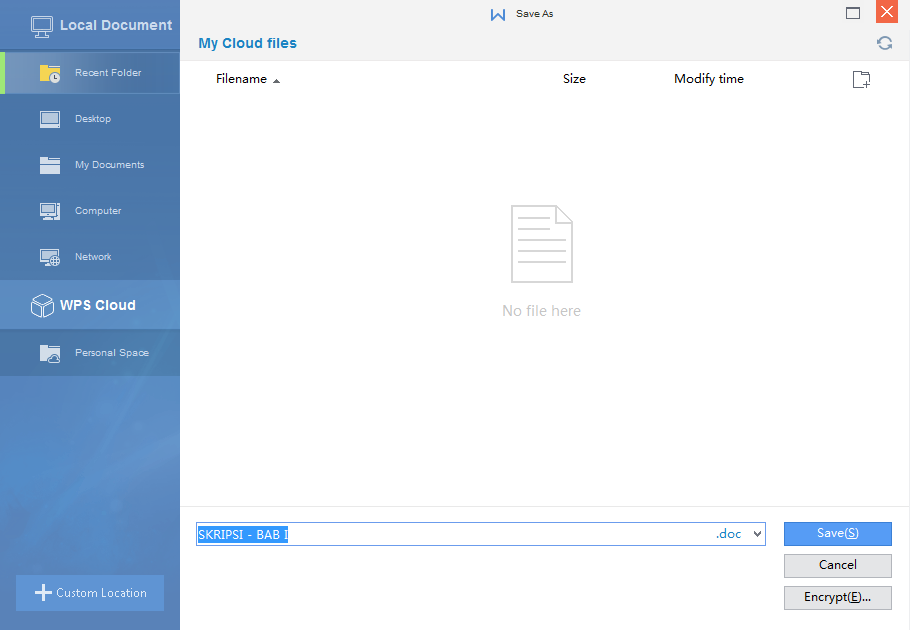Viewport: 910px width, 630px height.
Task: Click the WPS logo beside Save As
Action: 498,13
